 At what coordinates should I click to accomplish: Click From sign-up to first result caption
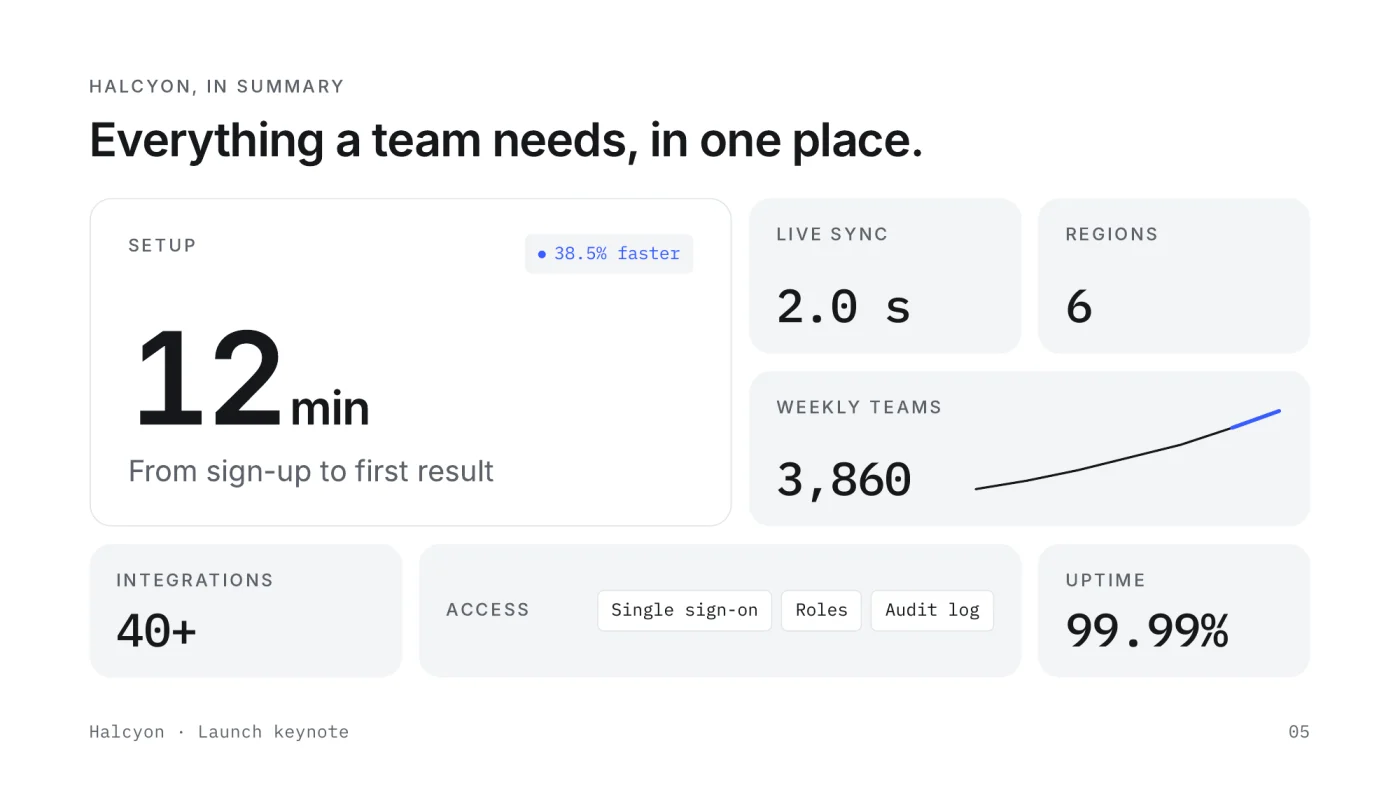(311, 471)
